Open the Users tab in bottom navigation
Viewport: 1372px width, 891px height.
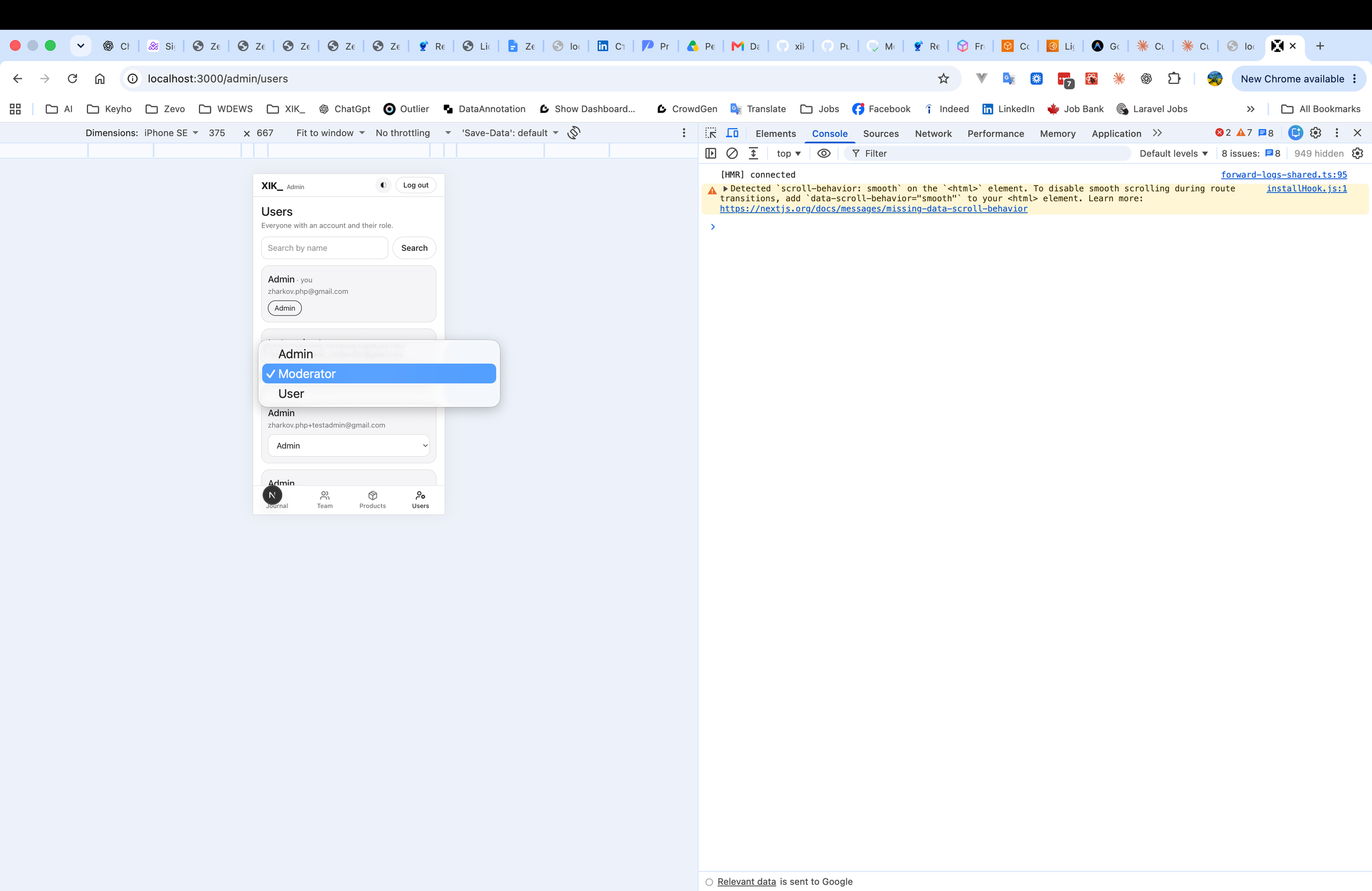click(420, 500)
